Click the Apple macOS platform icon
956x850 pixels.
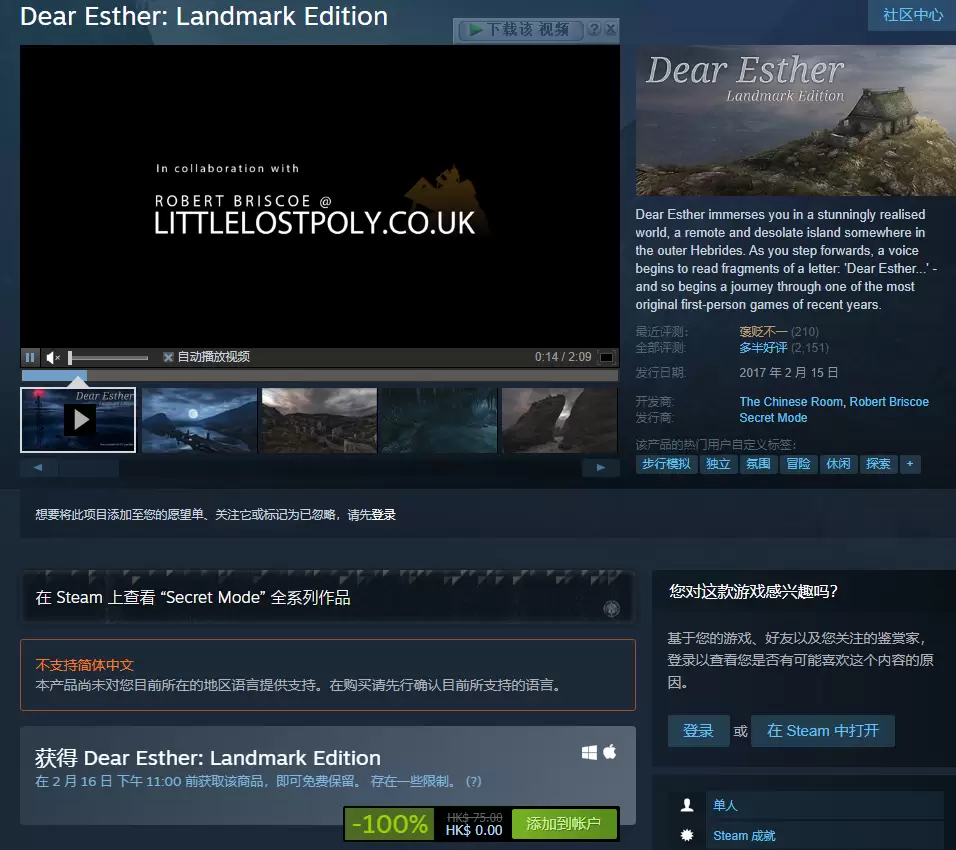point(610,752)
